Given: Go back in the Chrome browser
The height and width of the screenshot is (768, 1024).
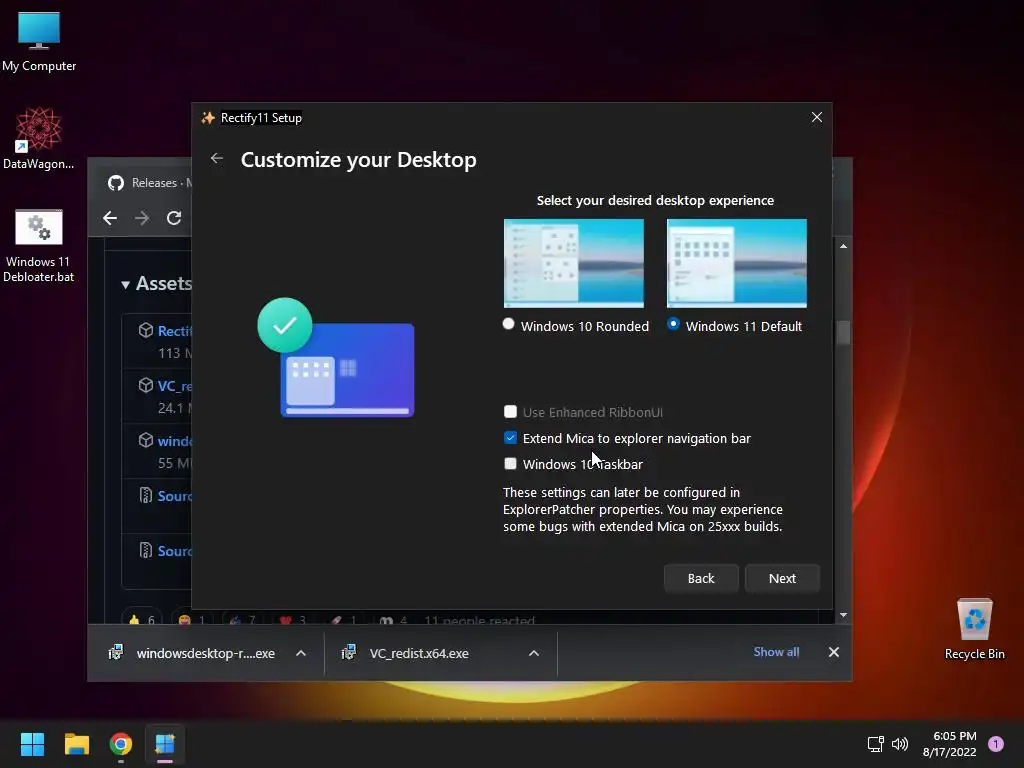Looking at the screenshot, I should coord(110,217).
